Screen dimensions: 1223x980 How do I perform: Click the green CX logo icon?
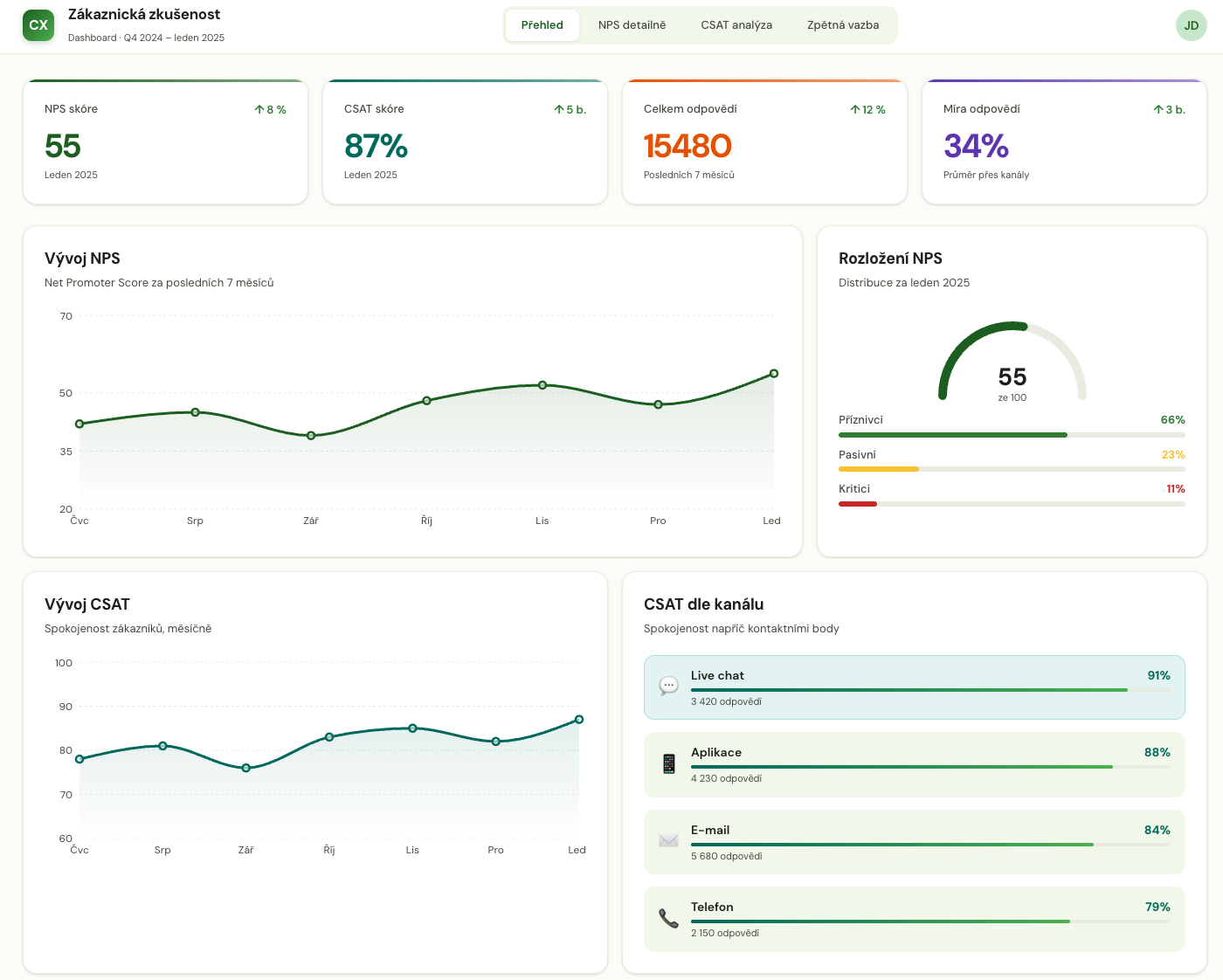pyautogui.click(x=38, y=25)
